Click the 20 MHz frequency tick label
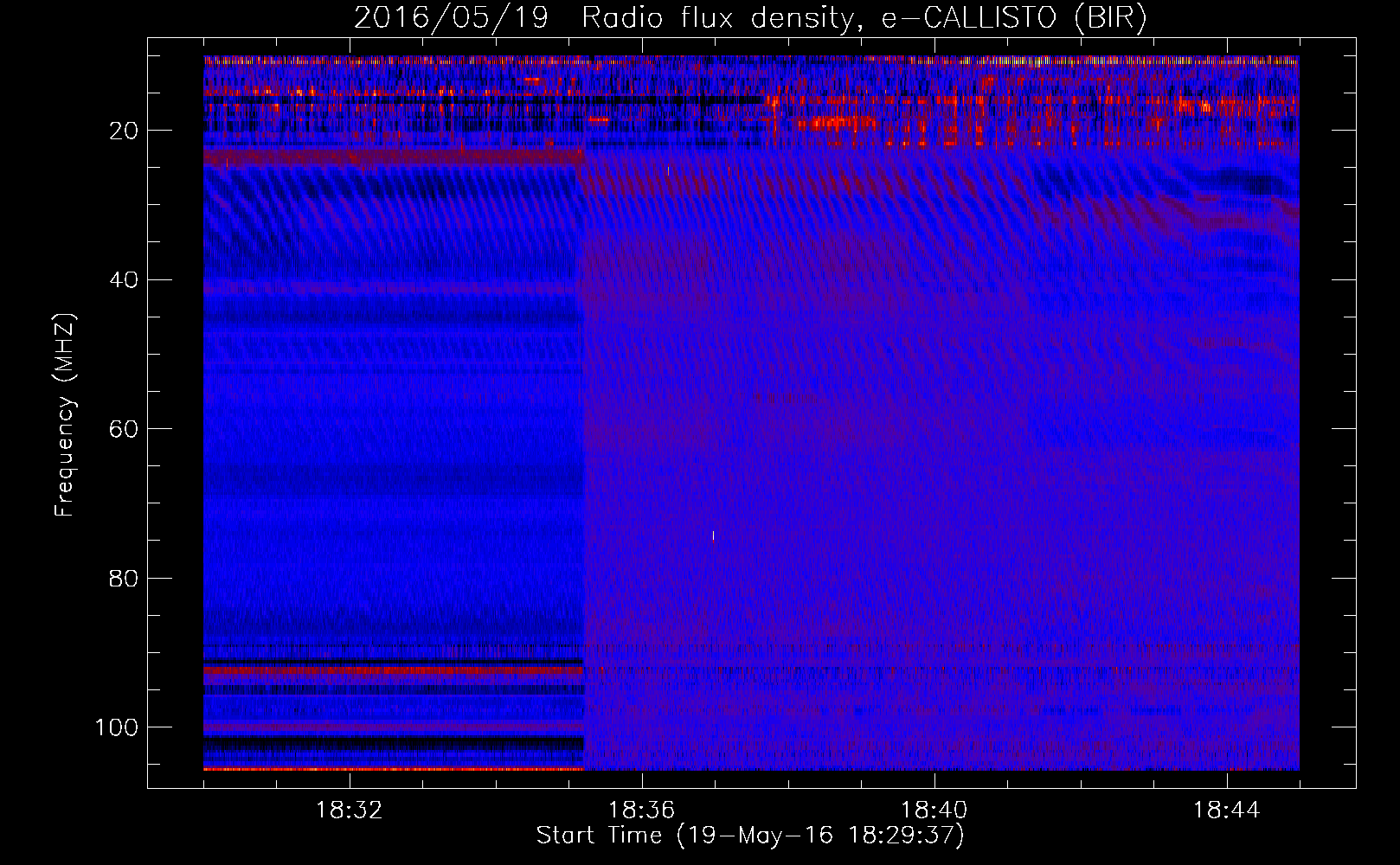Image resolution: width=1400 pixels, height=865 pixels. (x=124, y=131)
